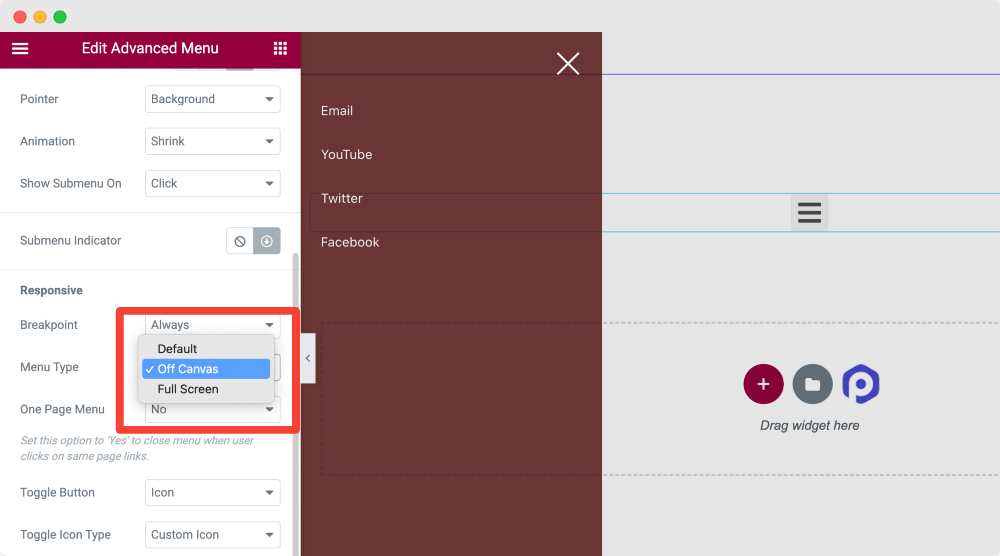Viewport: 1000px width, 556px height.
Task: Collapse the editor panel with side arrow
Action: 308,358
